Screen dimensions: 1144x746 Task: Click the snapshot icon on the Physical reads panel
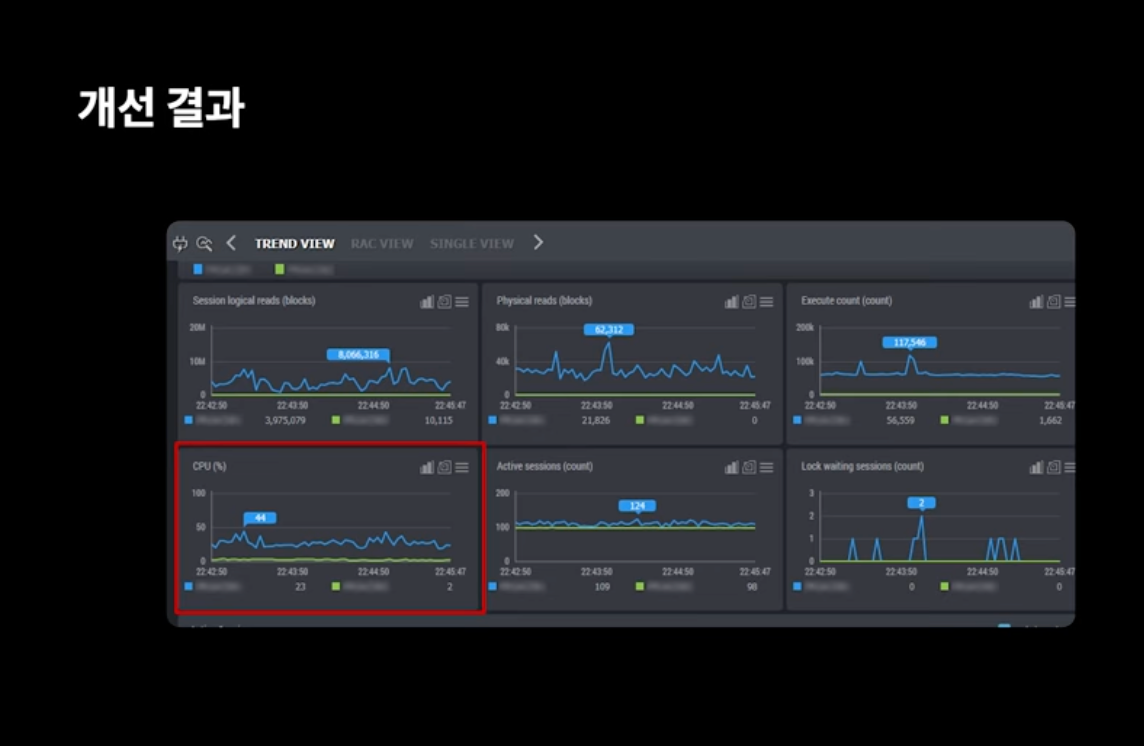coord(749,301)
